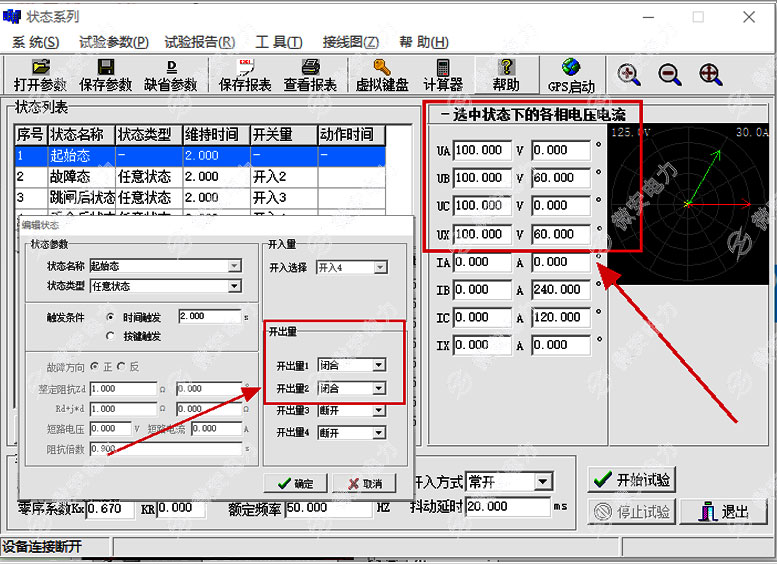
Task: Expand the 状态类型 dropdown
Action: point(234,286)
